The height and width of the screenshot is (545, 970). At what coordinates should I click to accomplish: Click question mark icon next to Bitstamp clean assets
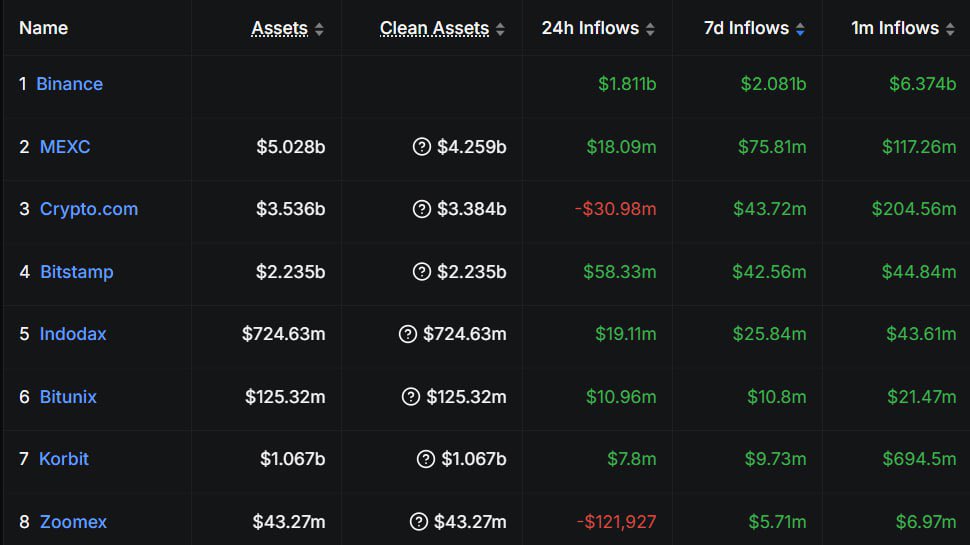click(x=422, y=272)
